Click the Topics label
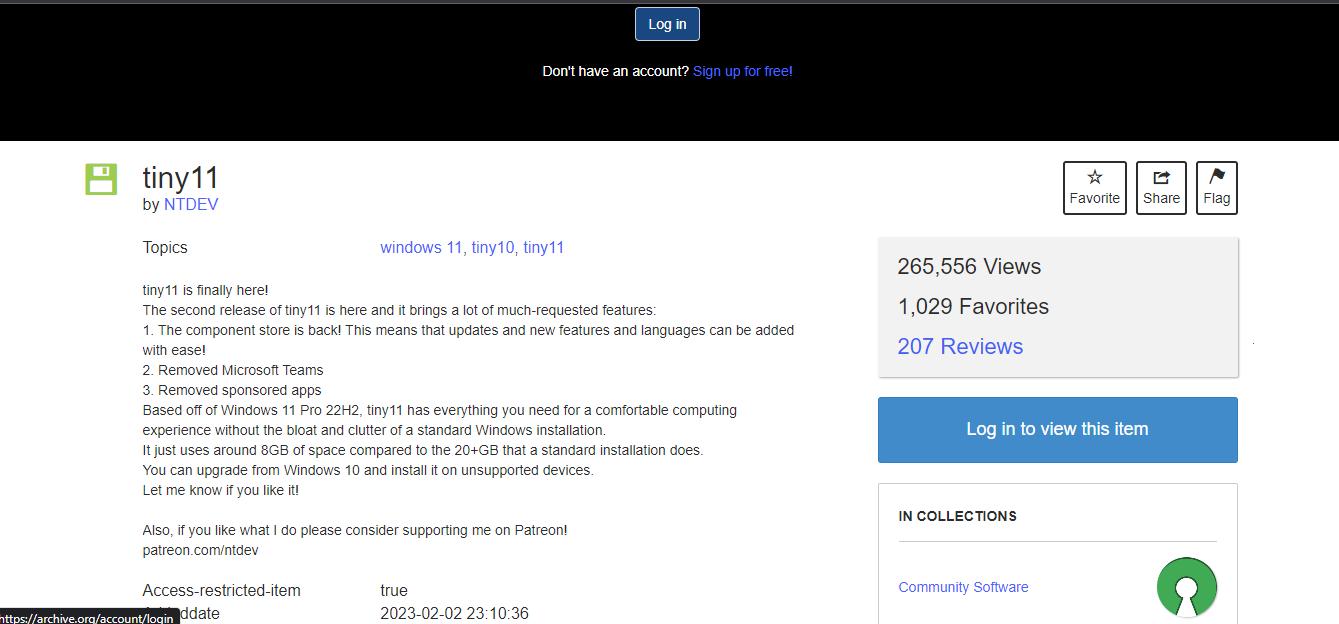Screen dimensions: 1339x624 [165, 247]
